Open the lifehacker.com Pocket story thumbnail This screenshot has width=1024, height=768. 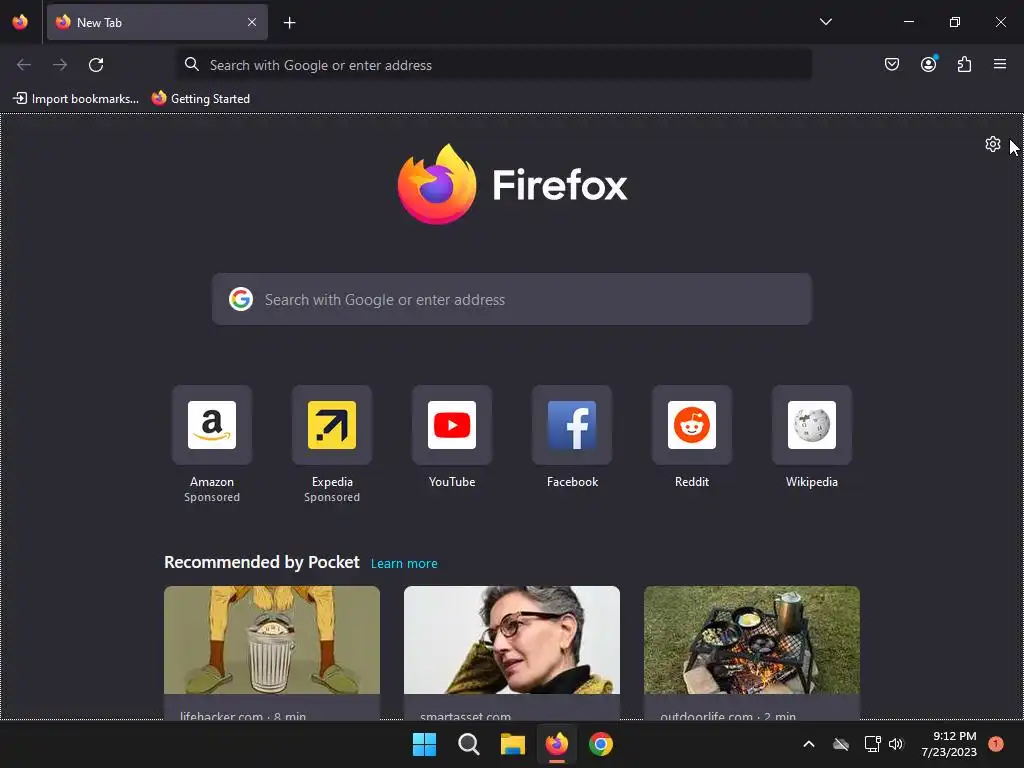pos(272,640)
